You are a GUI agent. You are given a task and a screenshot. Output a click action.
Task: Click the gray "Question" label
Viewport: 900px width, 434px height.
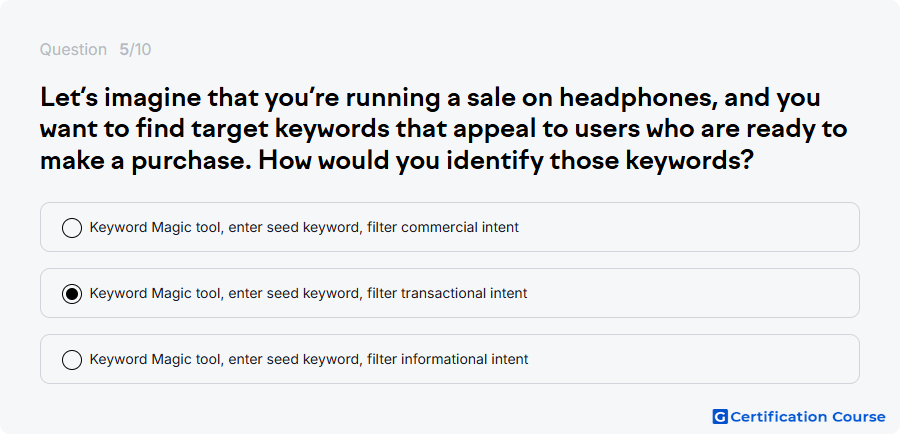coord(73,50)
